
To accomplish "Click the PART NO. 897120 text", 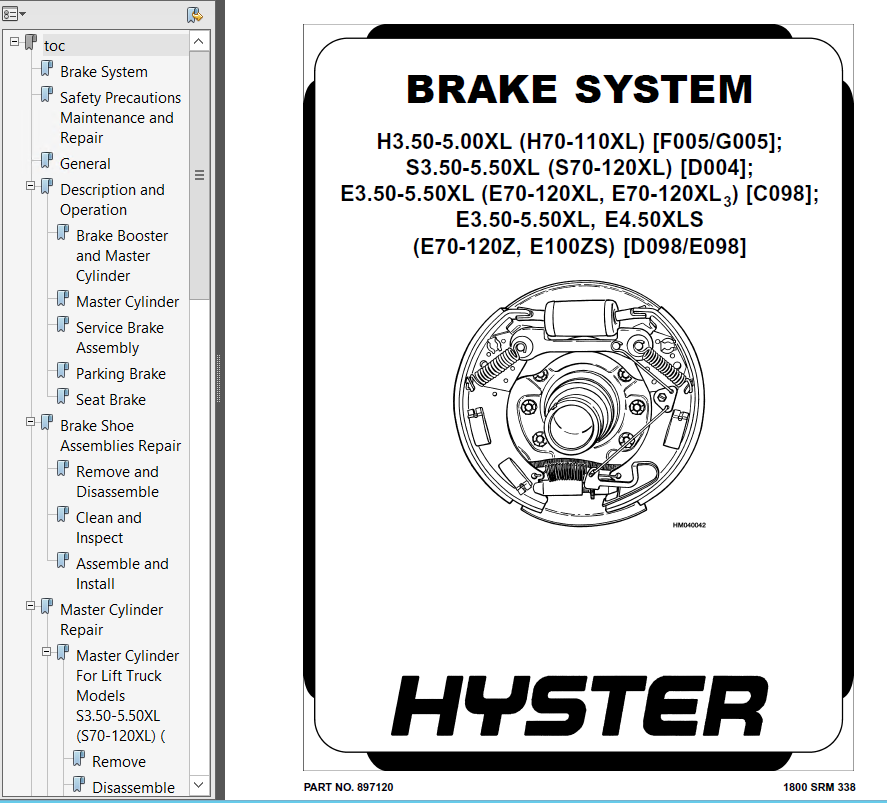I will point(348,787).
